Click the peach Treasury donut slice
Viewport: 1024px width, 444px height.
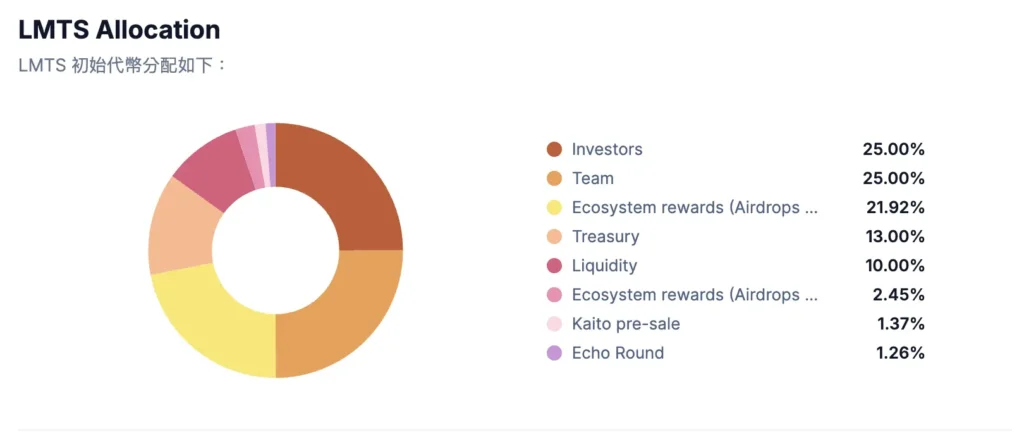(x=180, y=228)
